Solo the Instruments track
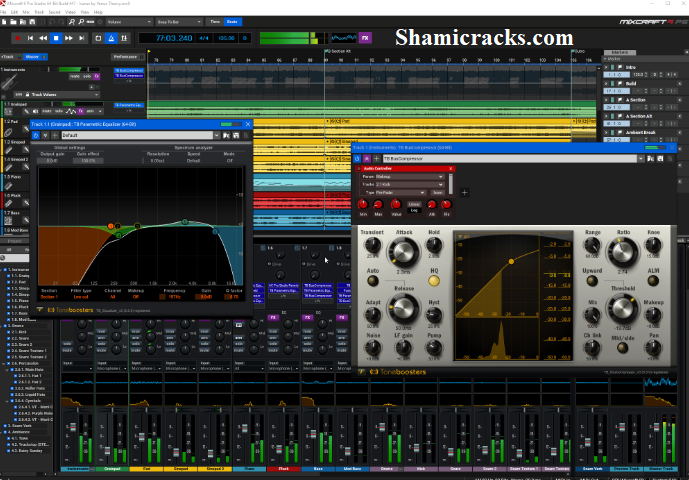The height and width of the screenshot is (480, 689). coord(87,76)
